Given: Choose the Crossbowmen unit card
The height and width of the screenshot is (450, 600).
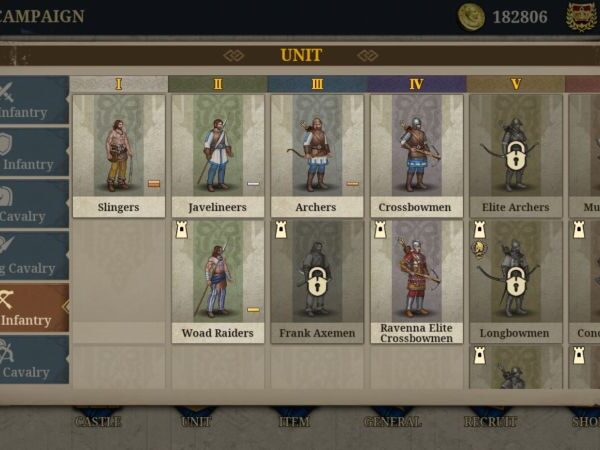Looking at the screenshot, I should [x=417, y=156].
